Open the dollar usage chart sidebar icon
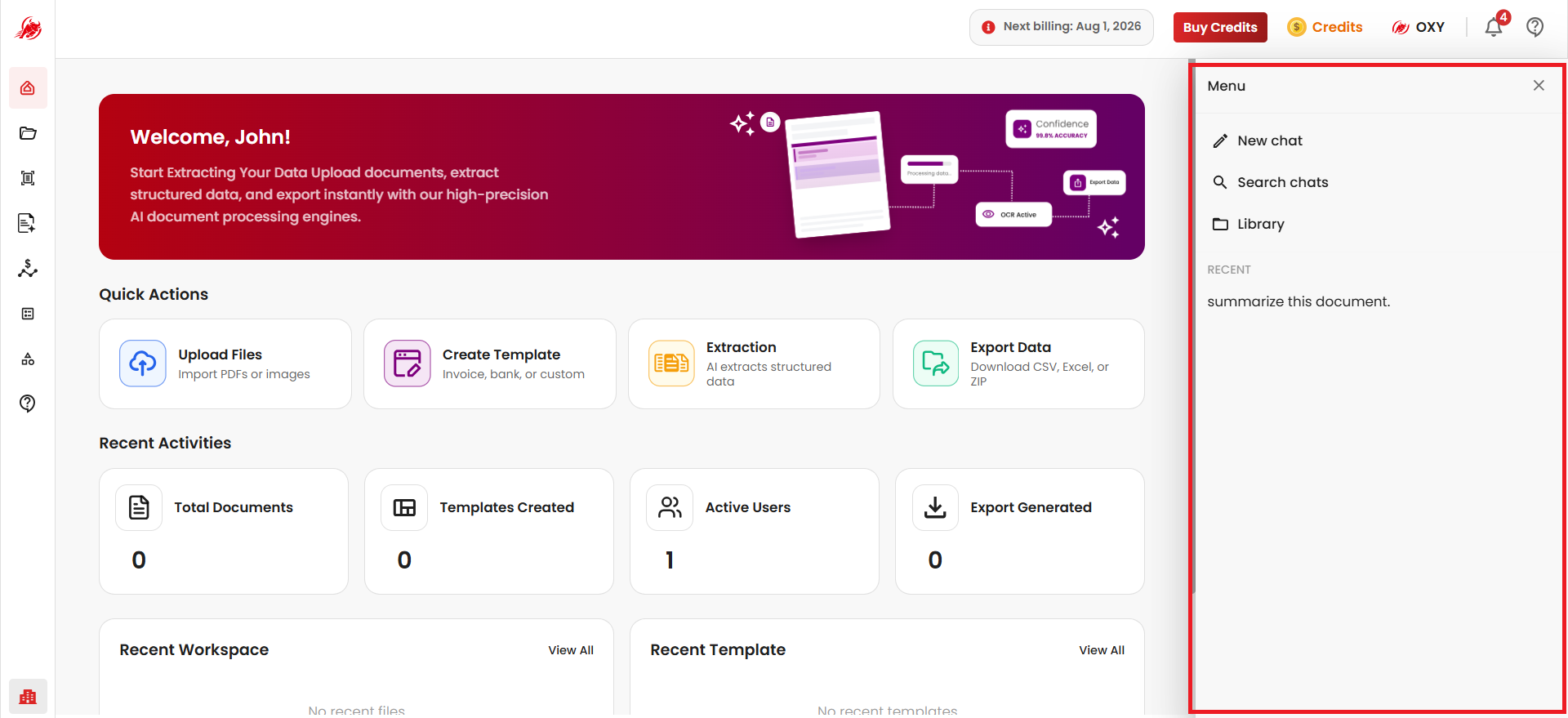This screenshot has height=718, width=1568. pos(28,269)
